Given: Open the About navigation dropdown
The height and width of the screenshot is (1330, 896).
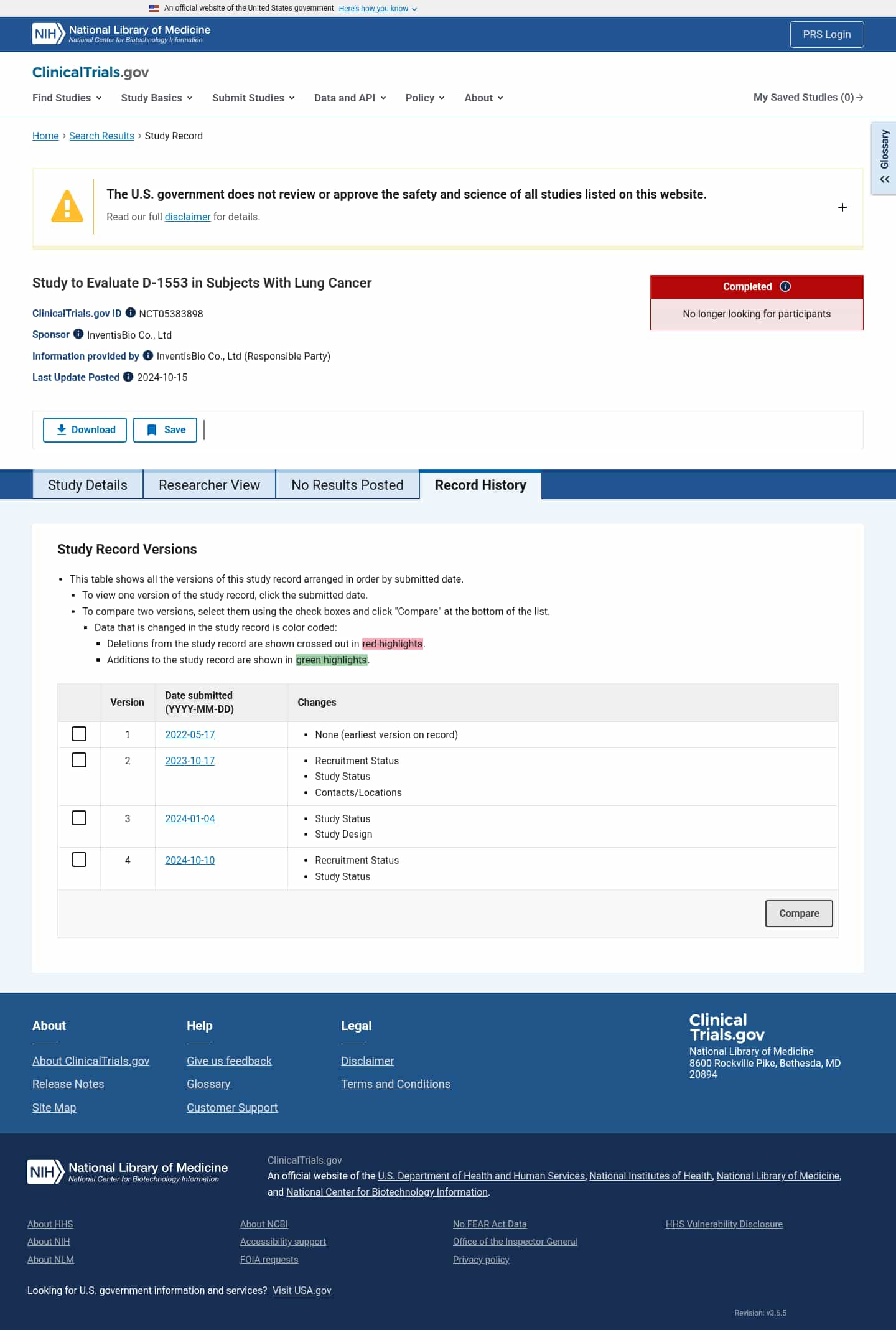Looking at the screenshot, I should coord(483,98).
